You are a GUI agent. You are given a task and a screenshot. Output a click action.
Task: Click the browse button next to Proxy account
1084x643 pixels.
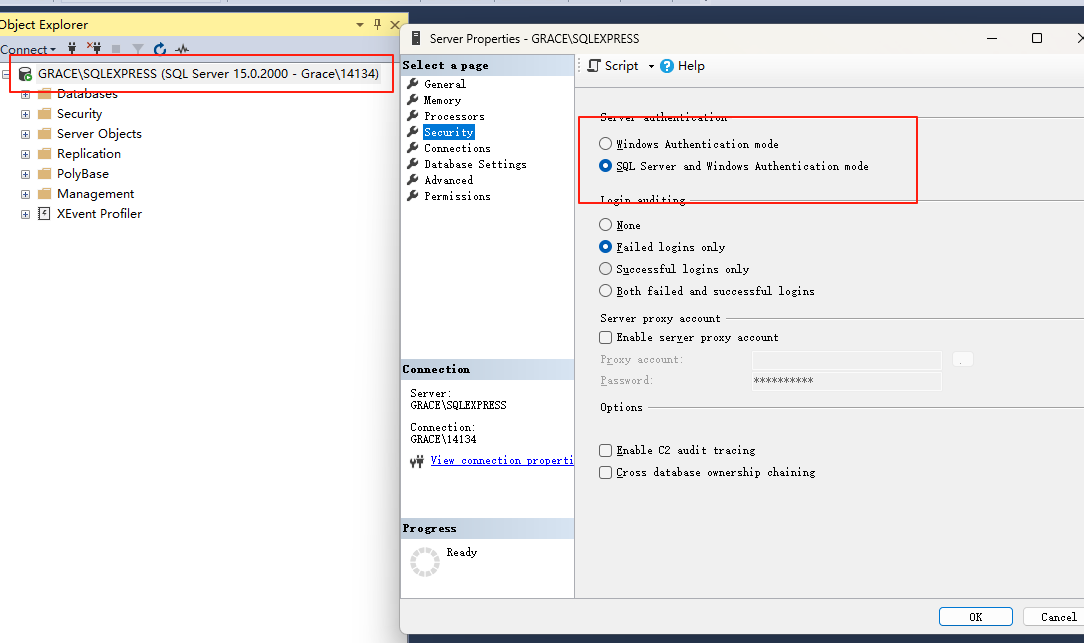(x=962, y=360)
